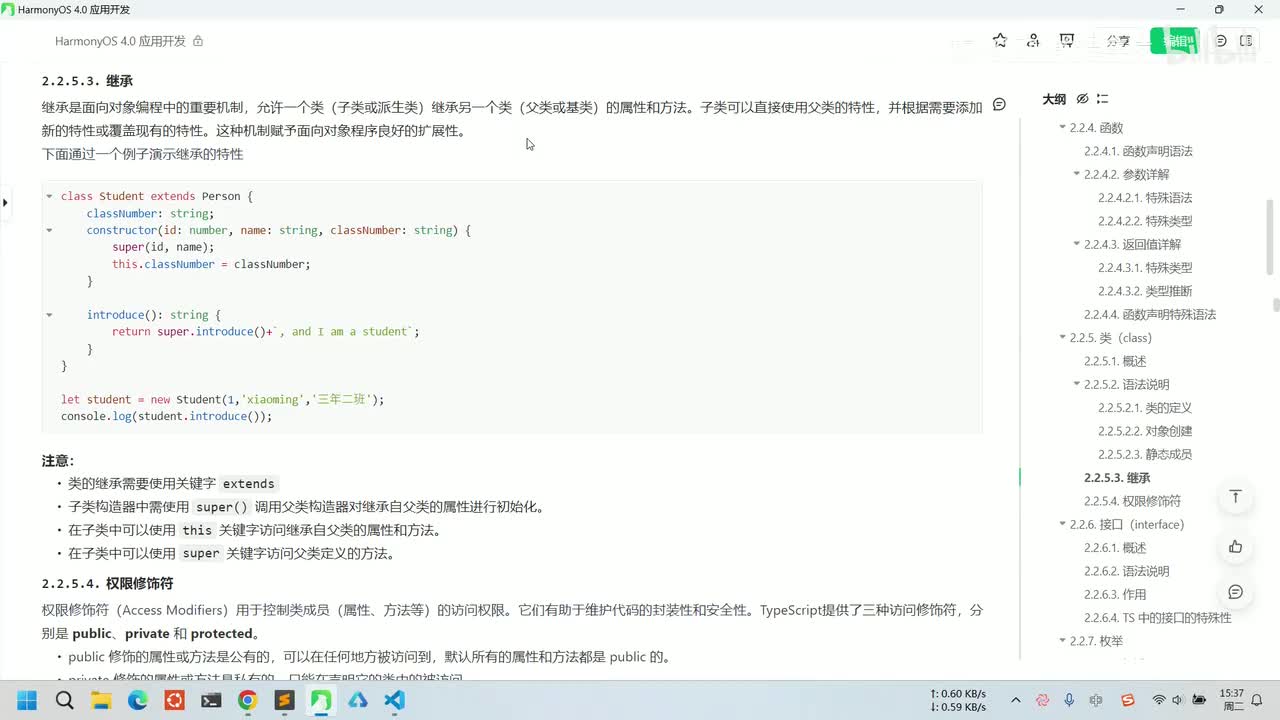The image size is (1280, 720).
Task: Open the Windows Start menu
Action: (27, 701)
